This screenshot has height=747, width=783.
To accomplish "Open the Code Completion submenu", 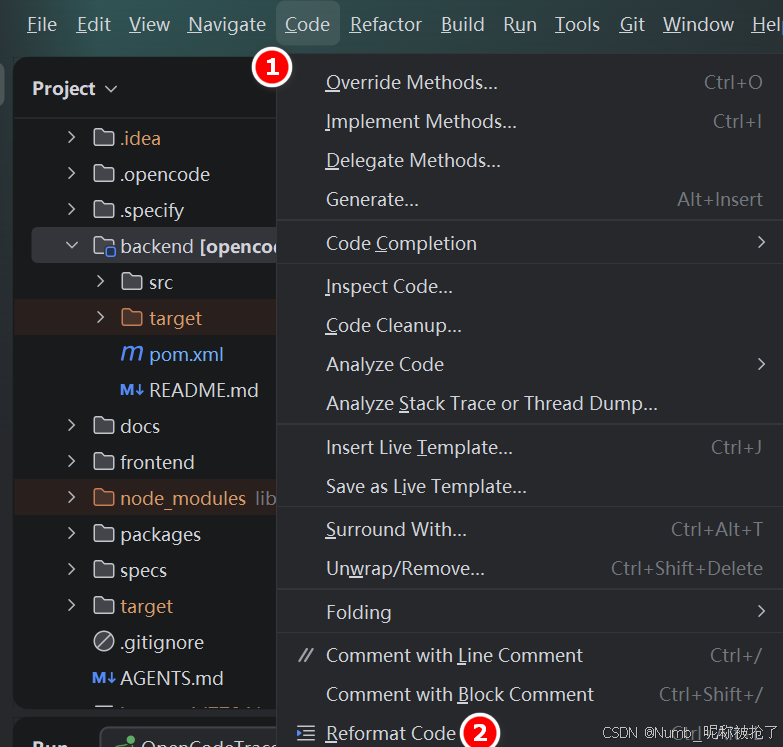I will (x=530, y=243).
